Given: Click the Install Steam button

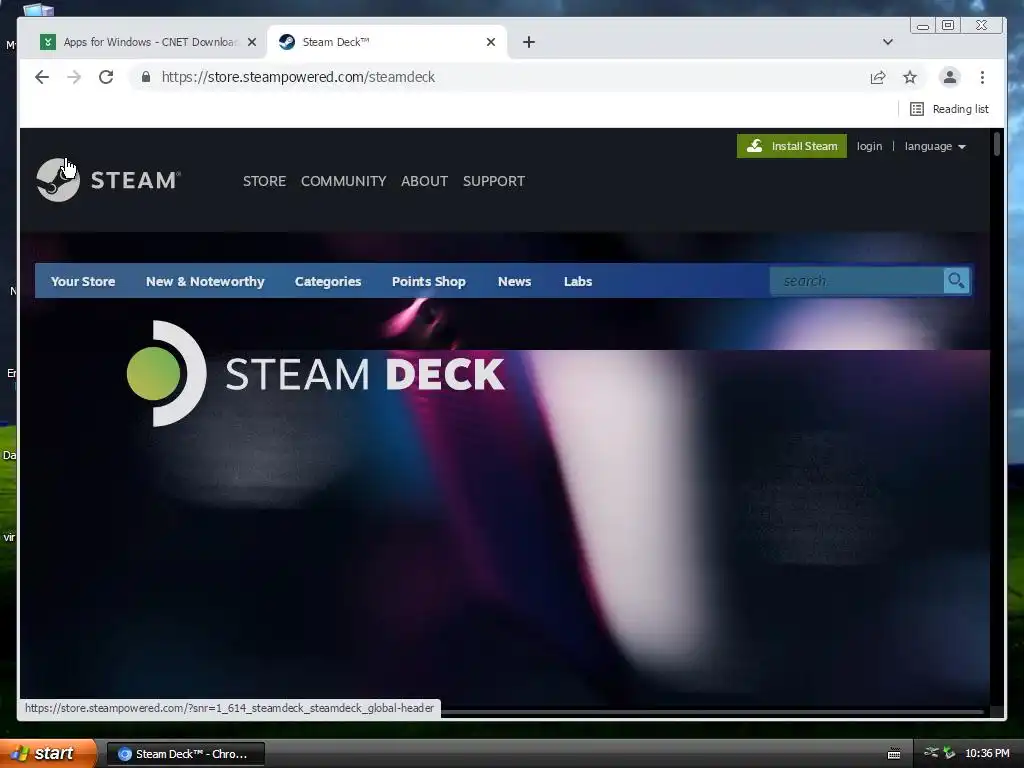Looking at the screenshot, I should 792,146.
